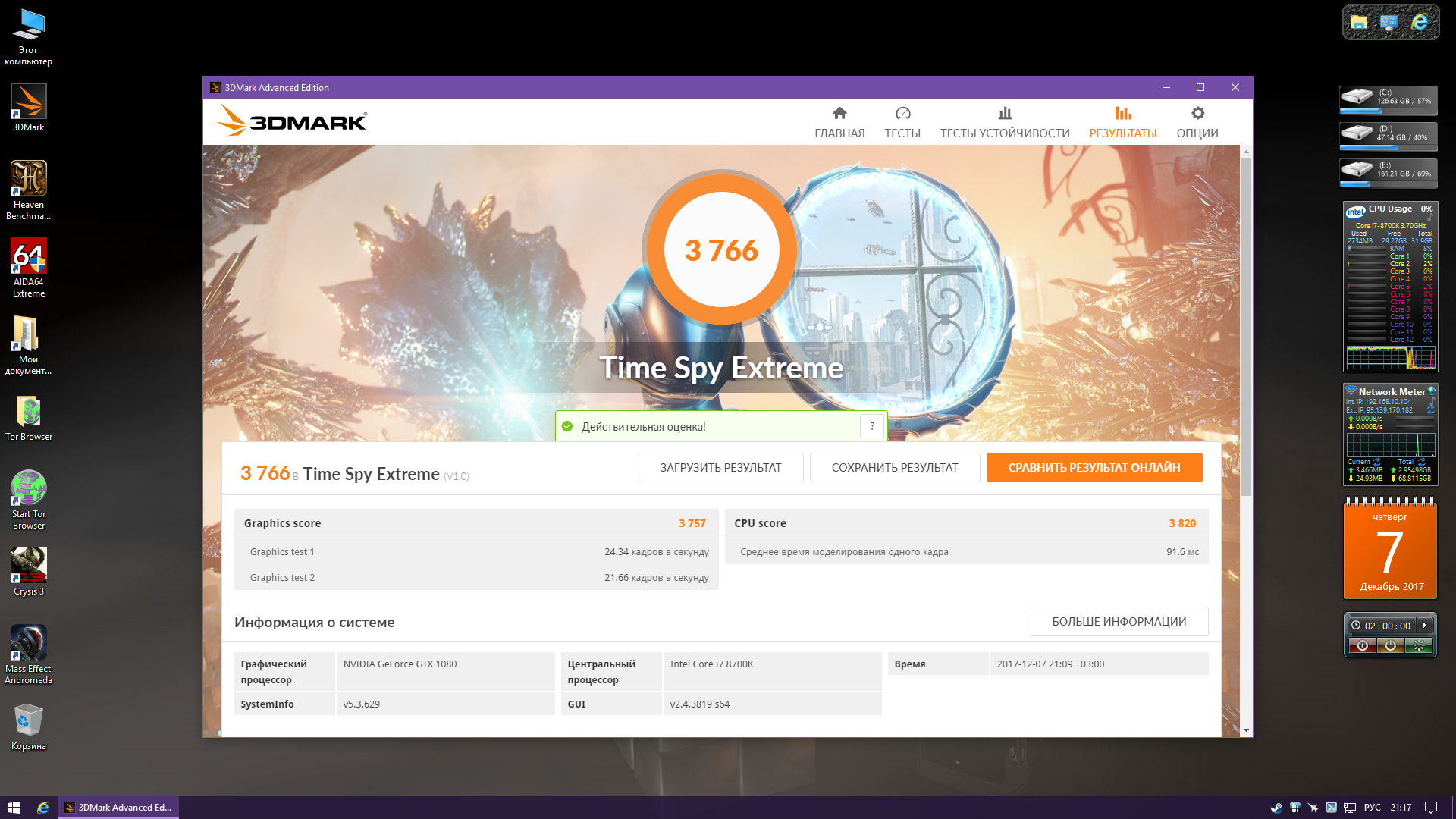Click СРАВНИТЬ РЕЗУЛЬТАТ ОНЛАЙН orange button

(1094, 468)
